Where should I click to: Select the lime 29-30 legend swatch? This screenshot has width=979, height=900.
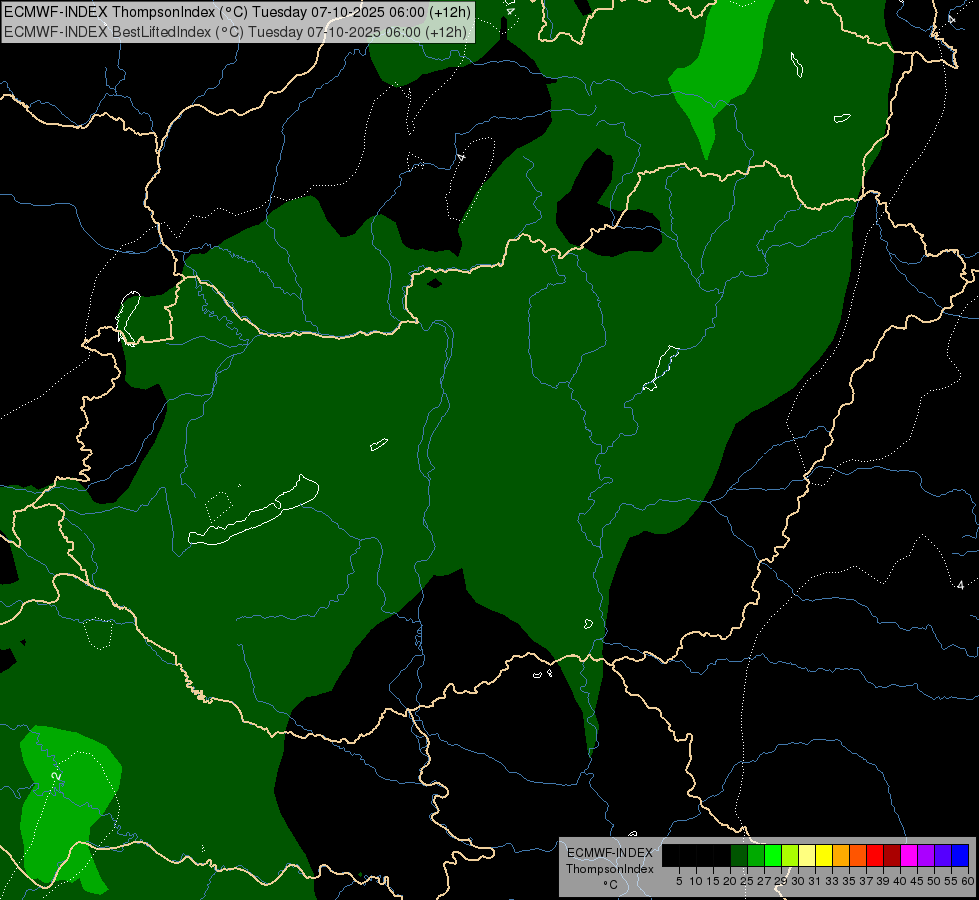point(790,856)
